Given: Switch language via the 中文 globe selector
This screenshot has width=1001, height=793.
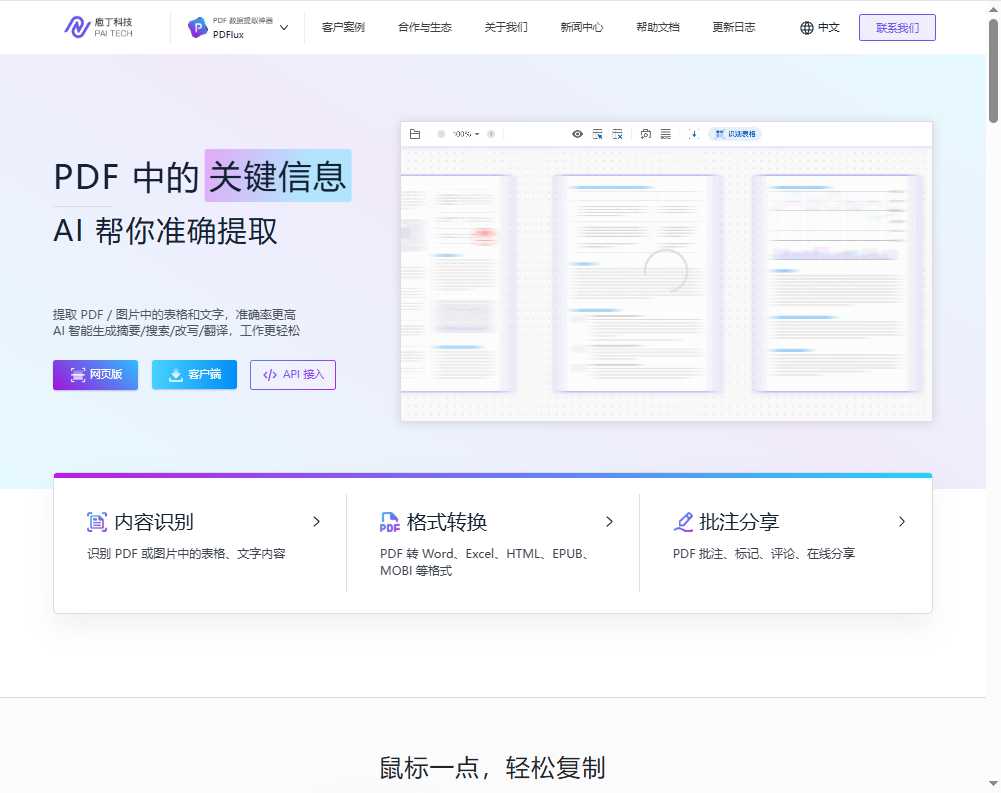Looking at the screenshot, I should click(820, 27).
